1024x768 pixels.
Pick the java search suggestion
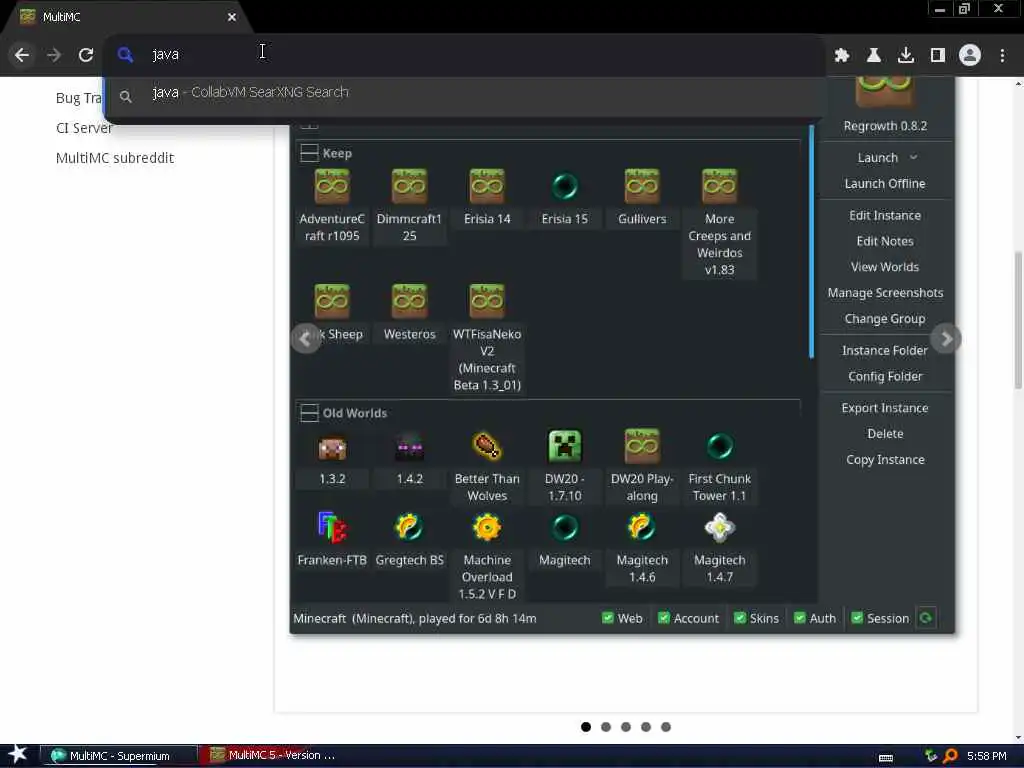[464, 95]
